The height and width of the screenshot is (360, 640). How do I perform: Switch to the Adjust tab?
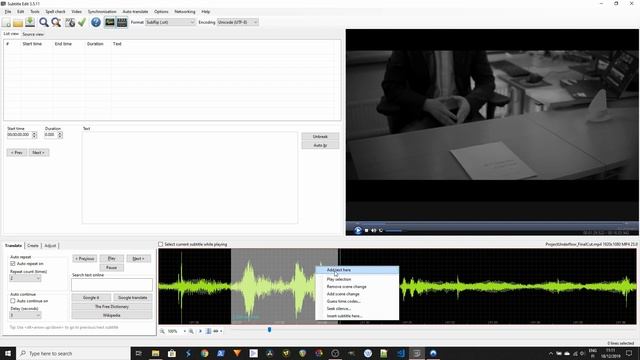coord(50,246)
